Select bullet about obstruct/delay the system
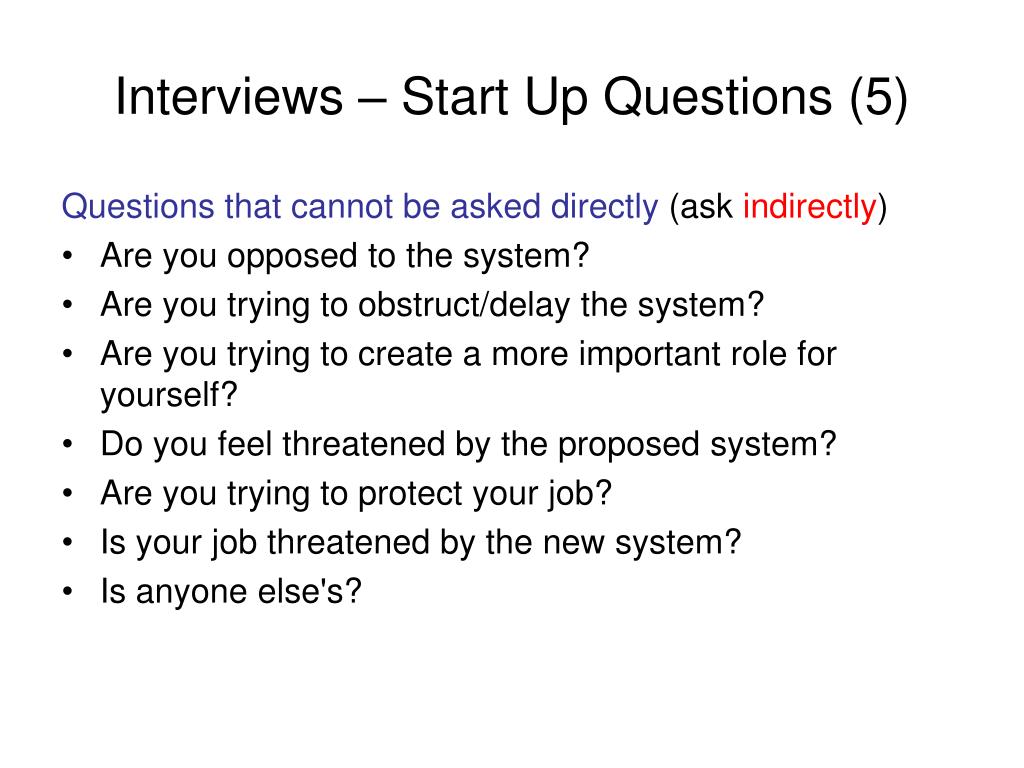1024x768 pixels. coord(432,305)
